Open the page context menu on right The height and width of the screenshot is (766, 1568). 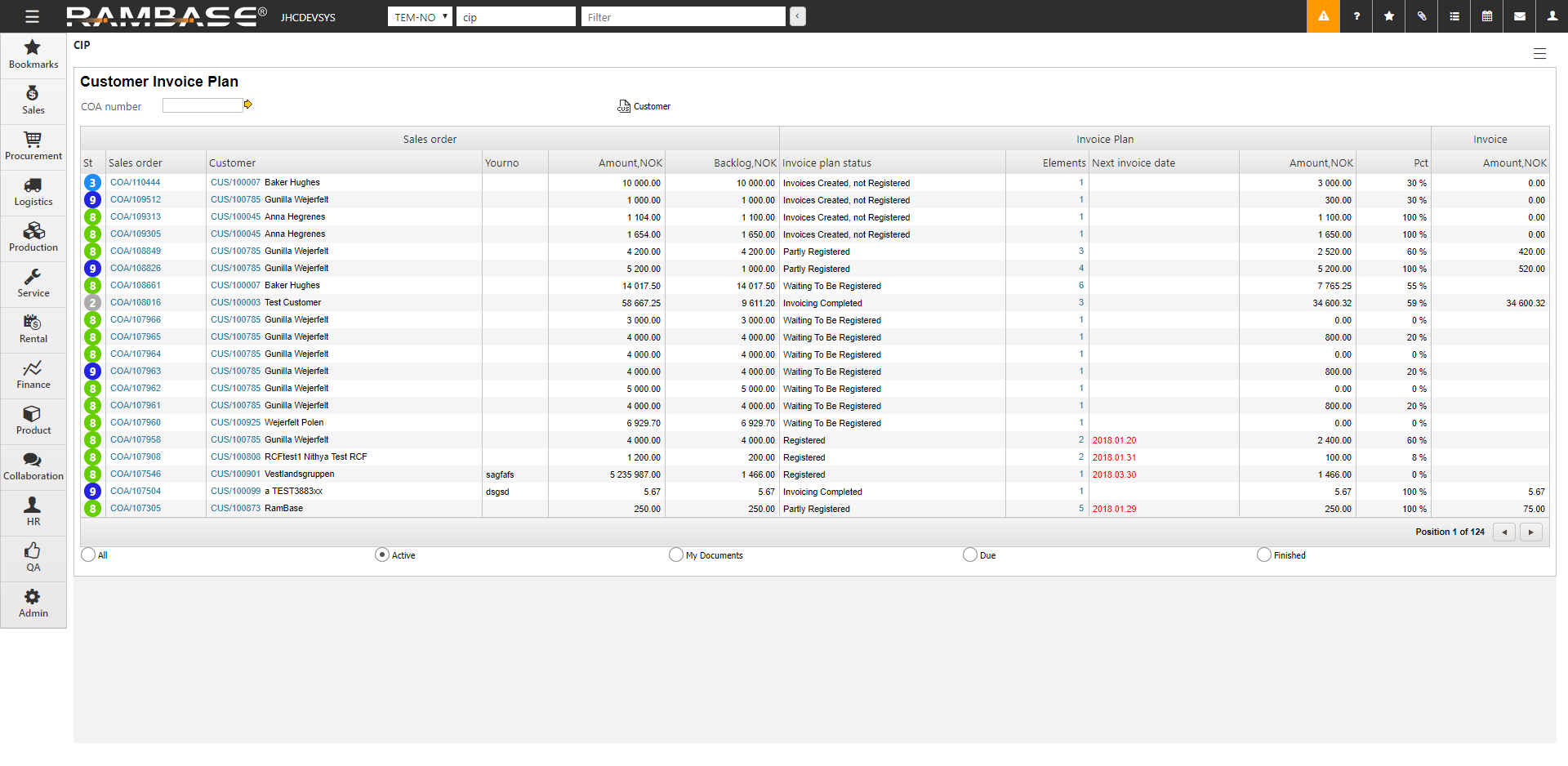[x=1539, y=54]
